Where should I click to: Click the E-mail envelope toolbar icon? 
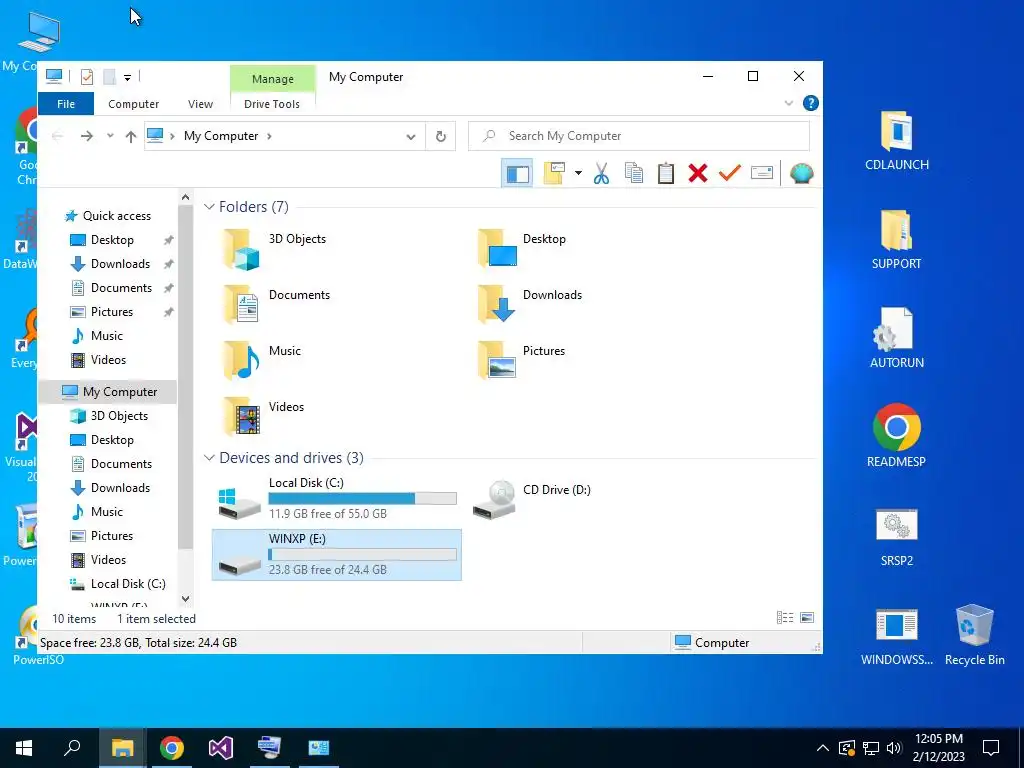[x=761, y=173]
